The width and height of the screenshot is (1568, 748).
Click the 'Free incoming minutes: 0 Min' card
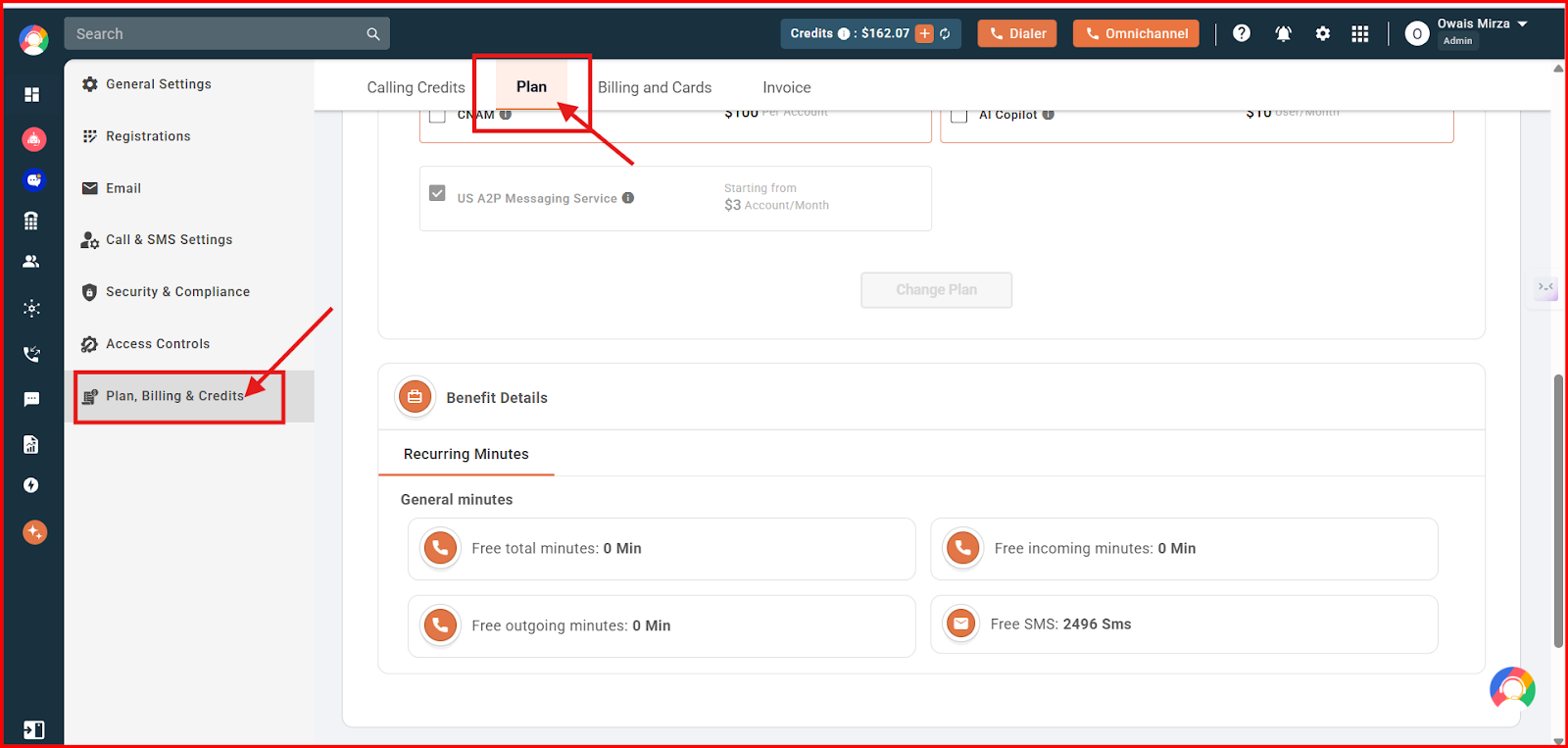(x=1184, y=549)
